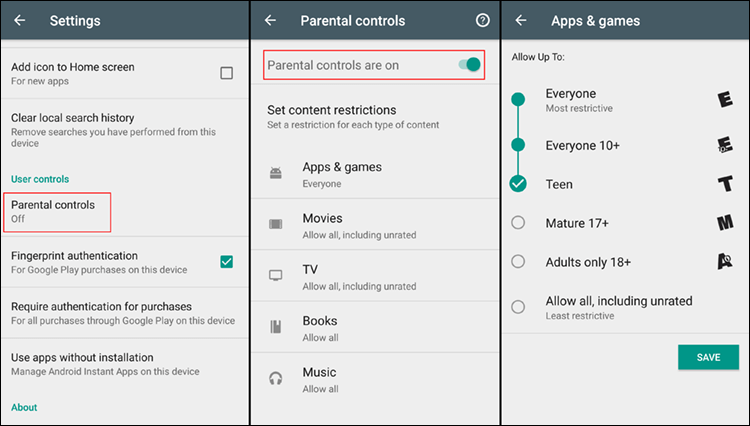
Task: Tap the User controls section header
Action: coord(40,179)
